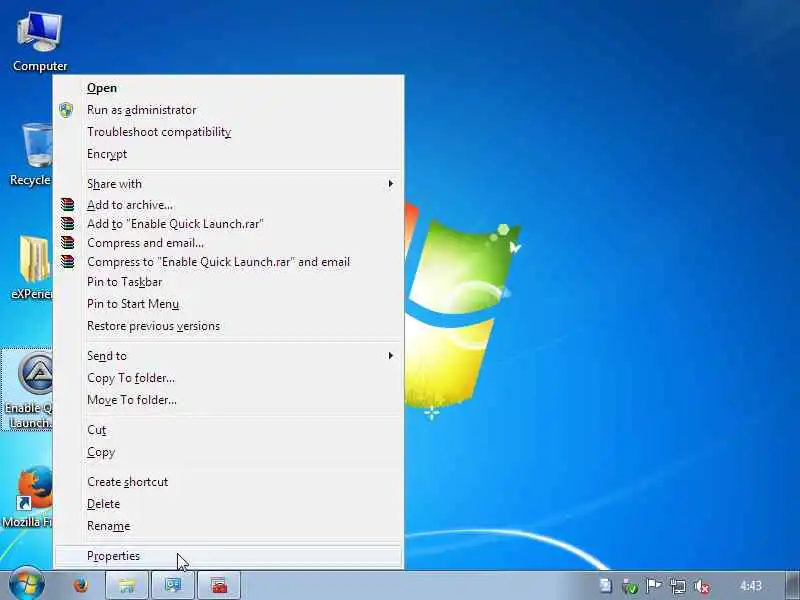Select Pin to Taskbar
Image resolution: width=800 pixels, height=600 pixels.
229,282
